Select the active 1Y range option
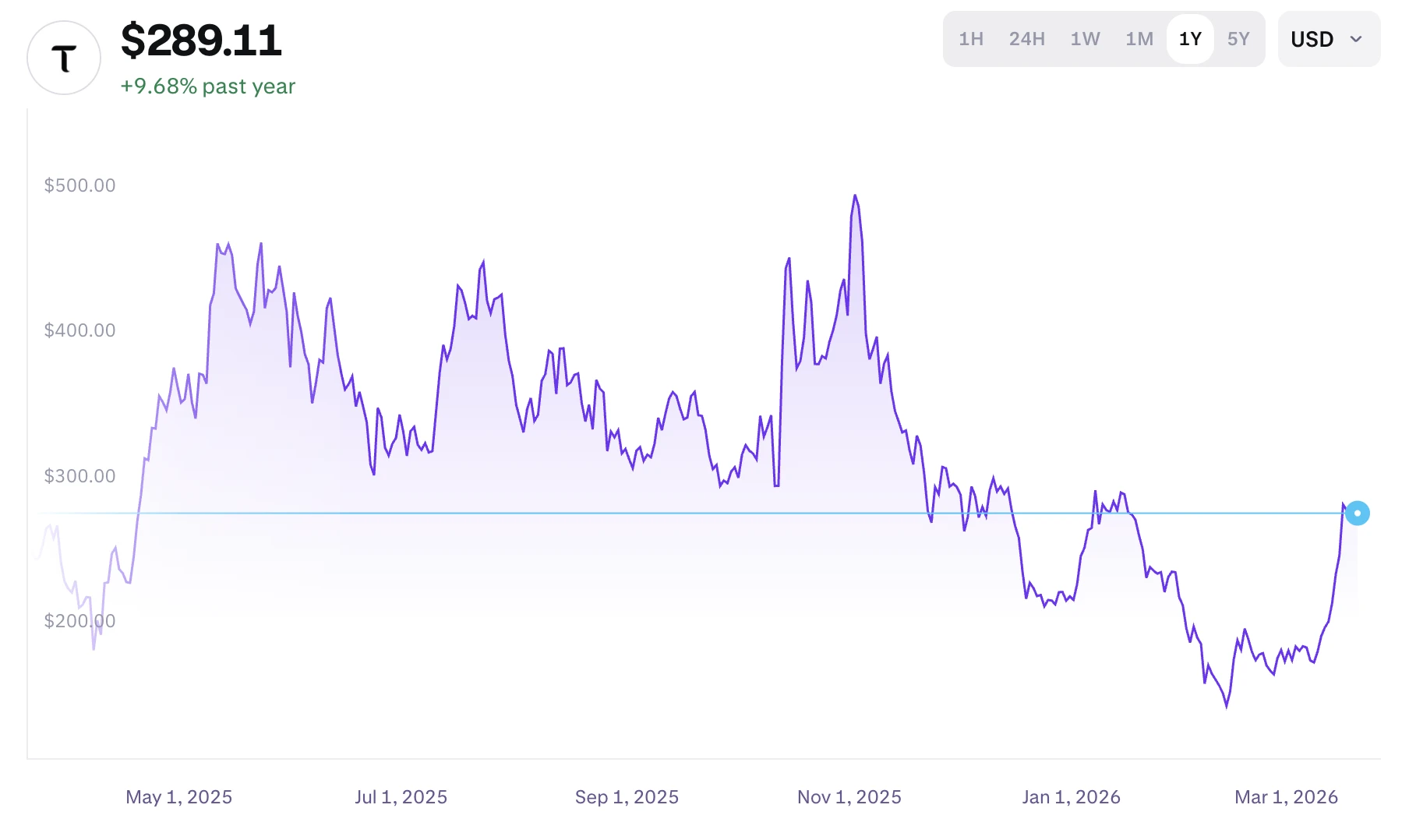Screen dimensions: 1409x840 point(1190,39)
